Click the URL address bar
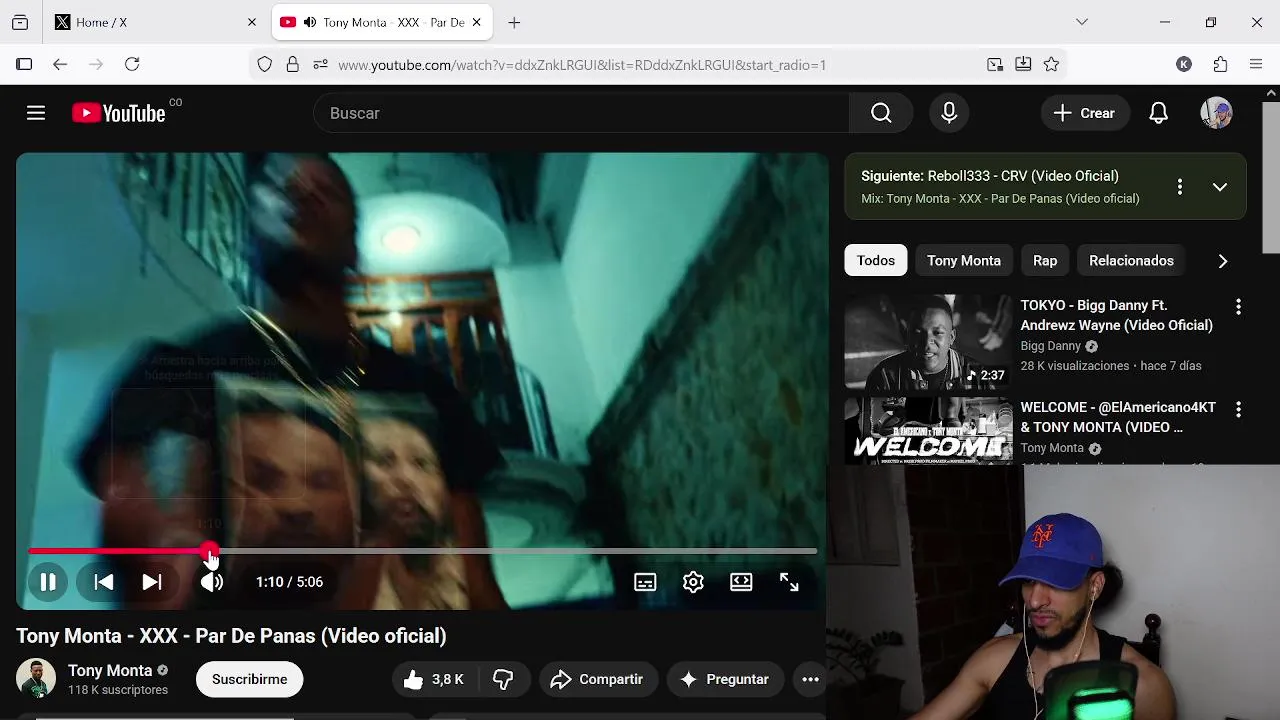The image size is (1280, 720). coord(582,65)
